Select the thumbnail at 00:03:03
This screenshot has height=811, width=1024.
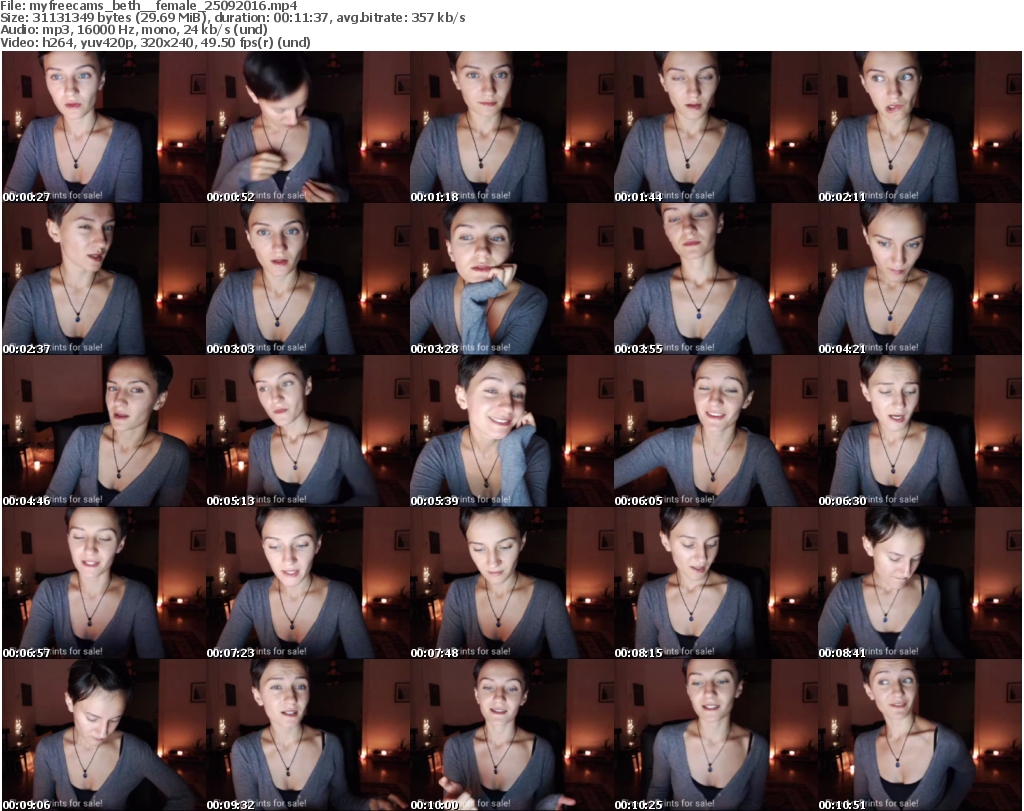[308, 279]
